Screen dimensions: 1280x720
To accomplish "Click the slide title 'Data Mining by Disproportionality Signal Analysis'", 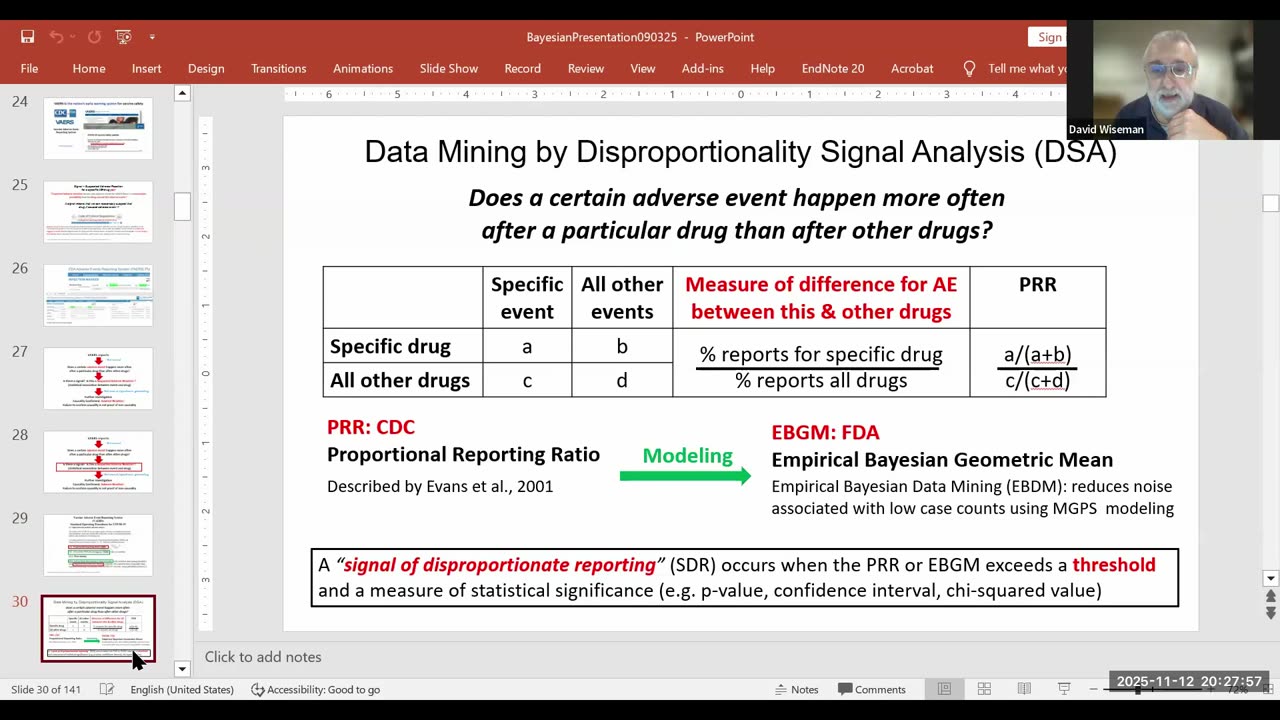I will [x=740, y=152].
